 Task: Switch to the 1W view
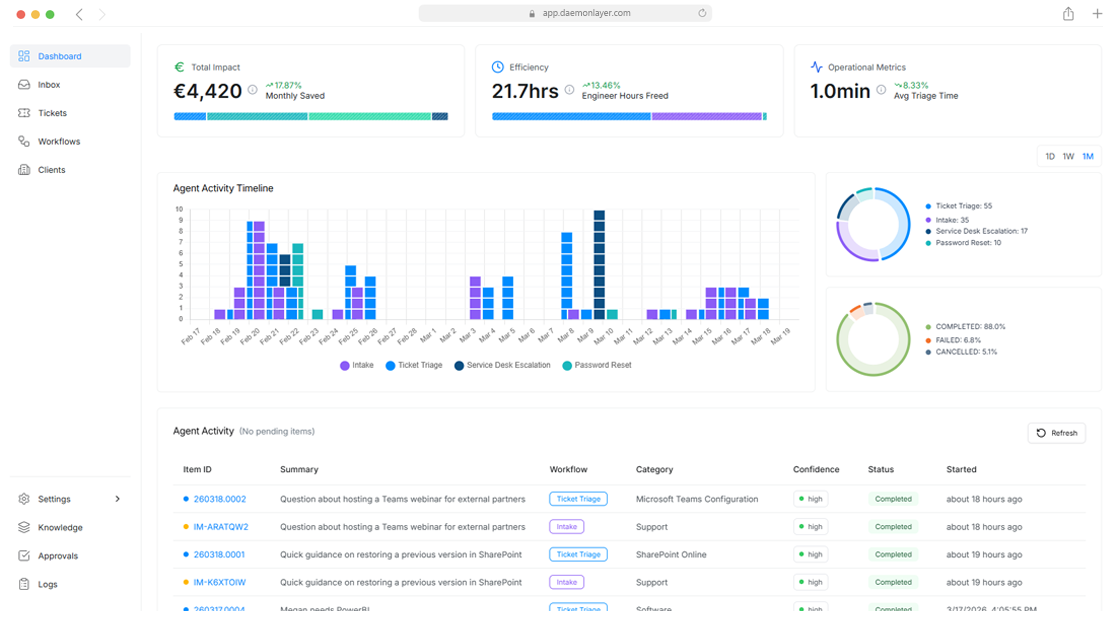coord(1068,156)
